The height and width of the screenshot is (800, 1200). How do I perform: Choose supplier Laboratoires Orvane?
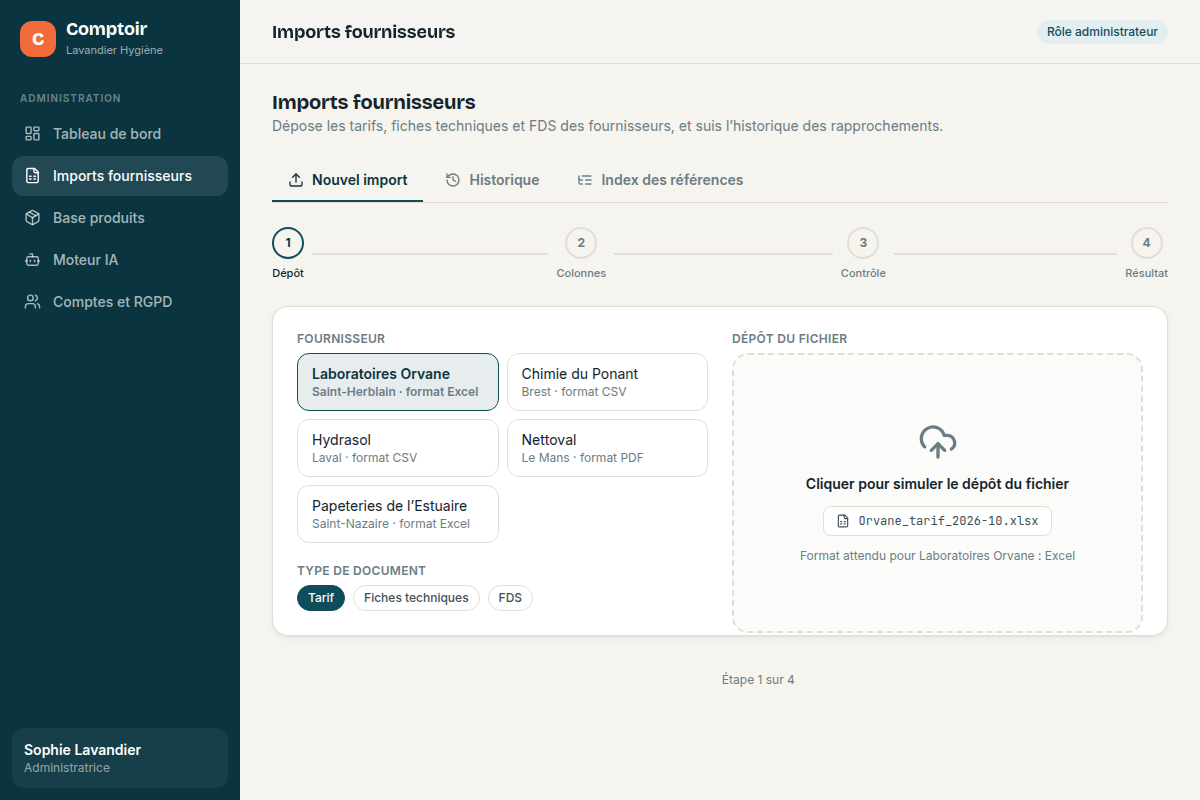[x=398, y=382]
